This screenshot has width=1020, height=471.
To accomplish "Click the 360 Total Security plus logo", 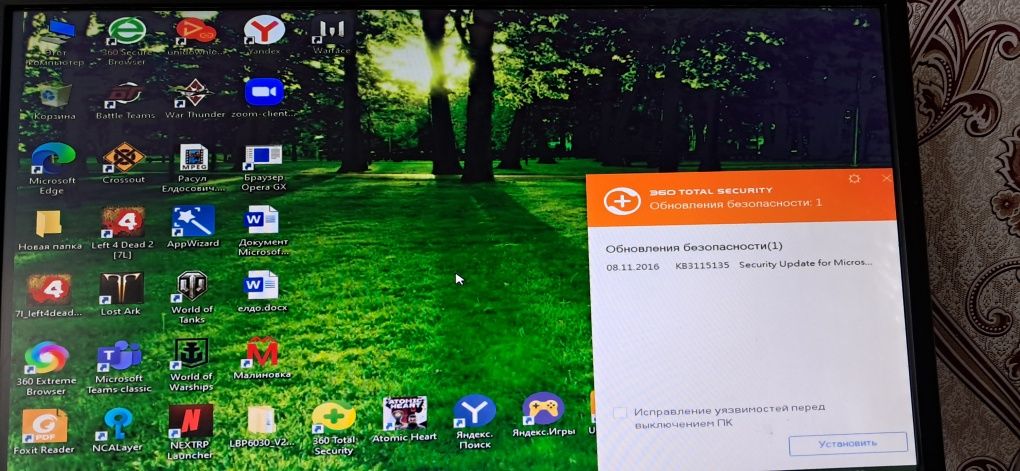I will point(622,200).
